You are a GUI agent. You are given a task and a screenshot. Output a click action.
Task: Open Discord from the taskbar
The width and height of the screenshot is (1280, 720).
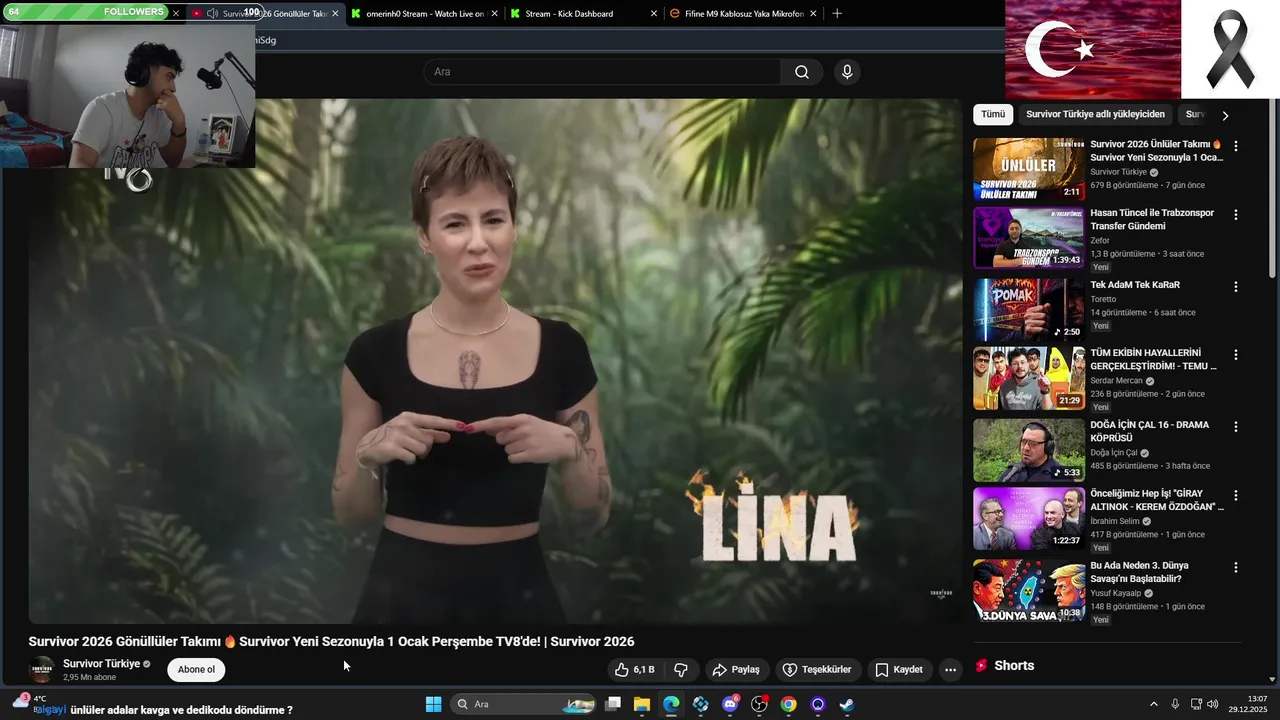pos(730,704)
